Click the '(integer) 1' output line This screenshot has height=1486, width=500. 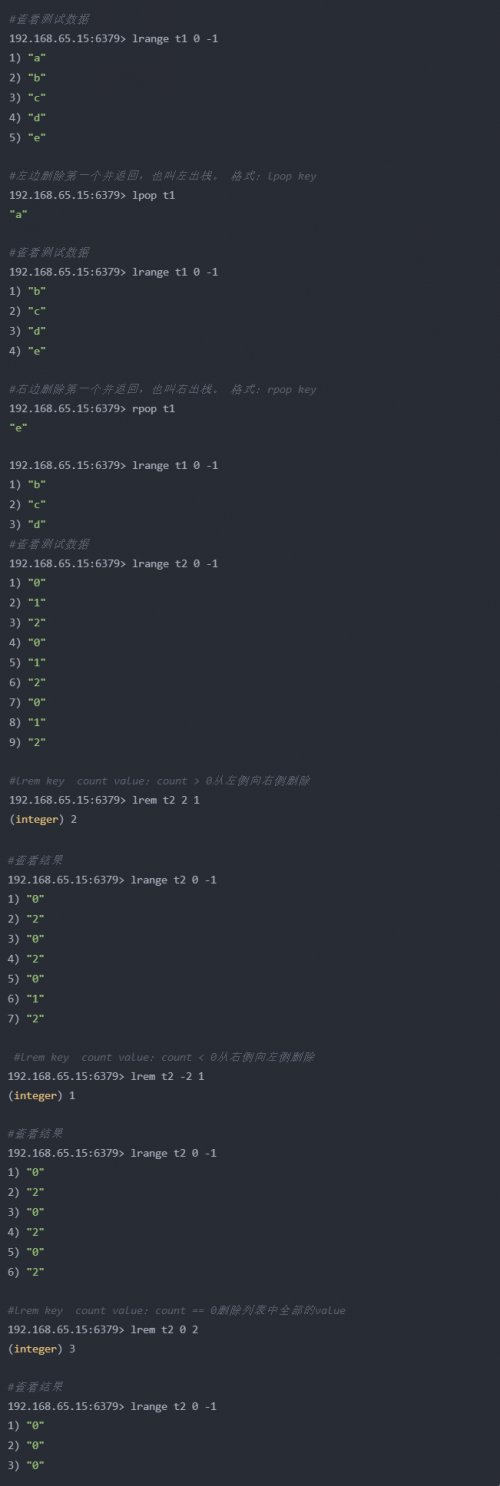coord(42,1096)
